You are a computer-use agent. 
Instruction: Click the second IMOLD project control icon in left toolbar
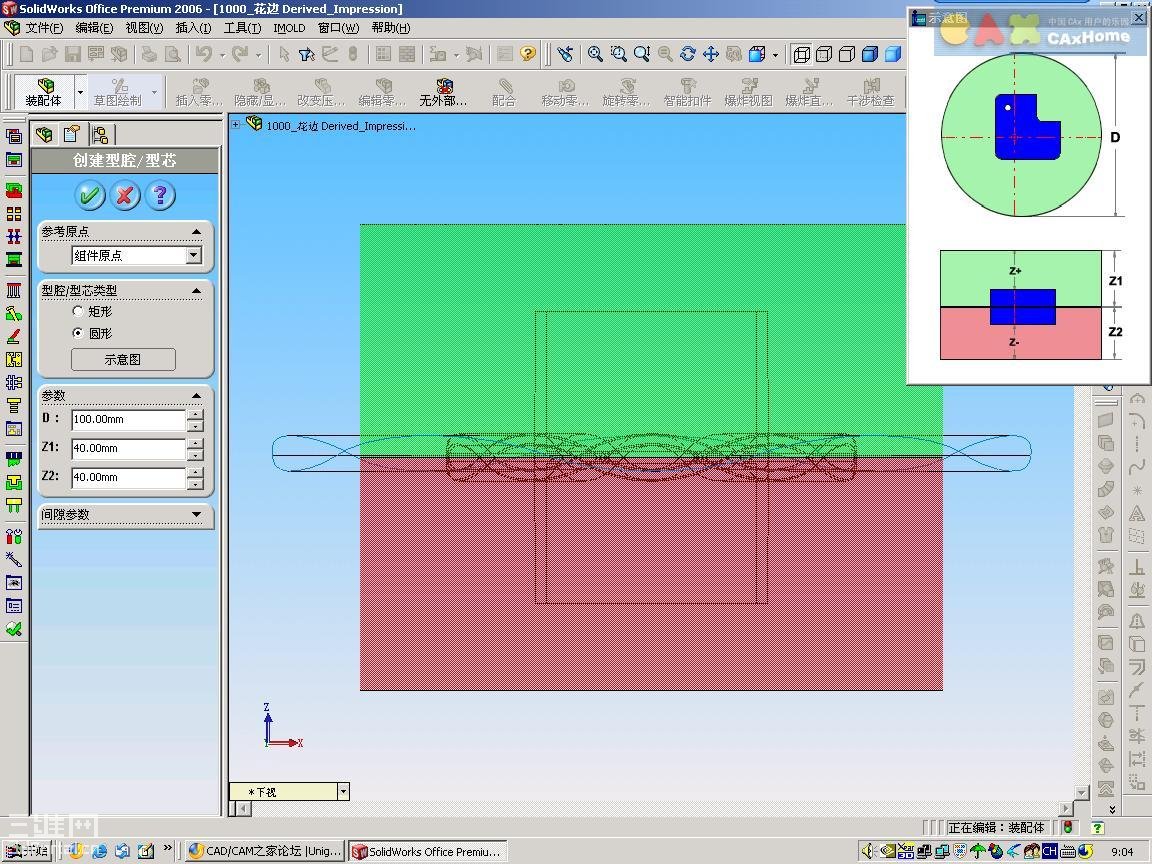(x=13, y=159)
